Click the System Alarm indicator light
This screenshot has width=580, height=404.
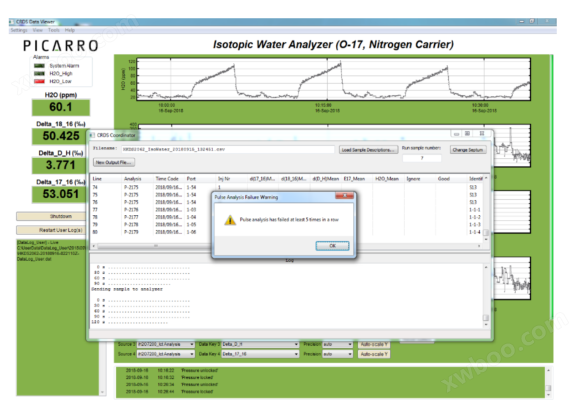pos(39,66)
